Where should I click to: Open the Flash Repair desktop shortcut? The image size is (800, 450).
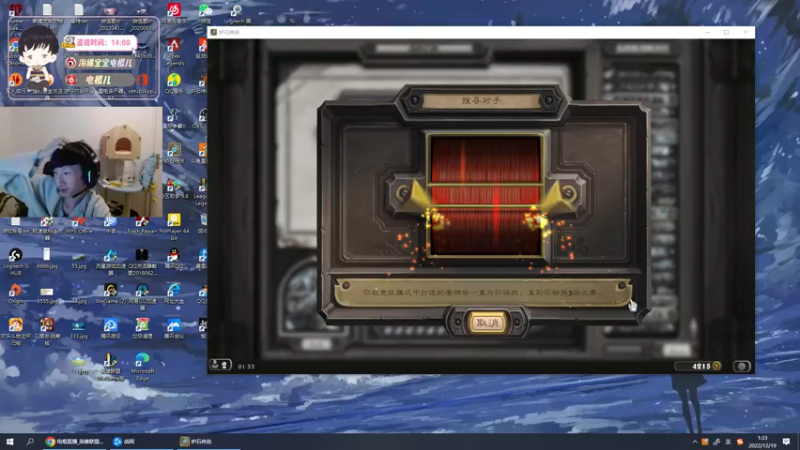pos(142,224)
